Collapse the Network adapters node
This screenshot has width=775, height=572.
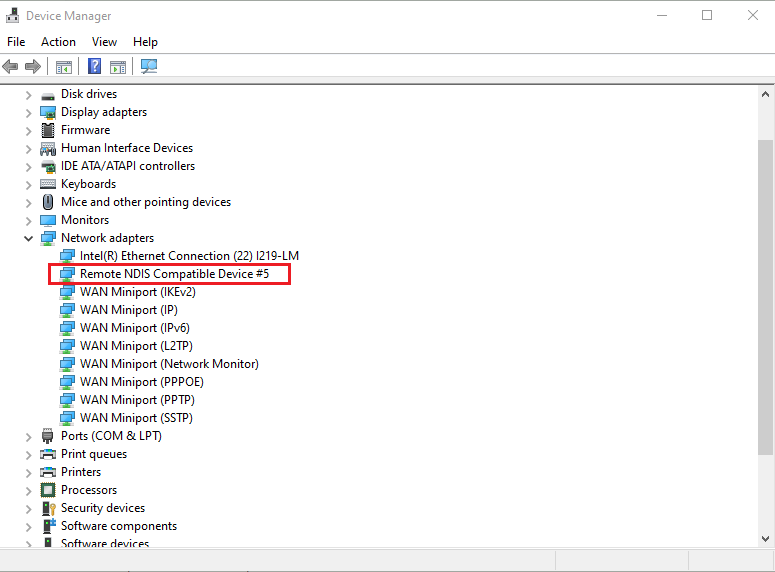tap(28, 239)
